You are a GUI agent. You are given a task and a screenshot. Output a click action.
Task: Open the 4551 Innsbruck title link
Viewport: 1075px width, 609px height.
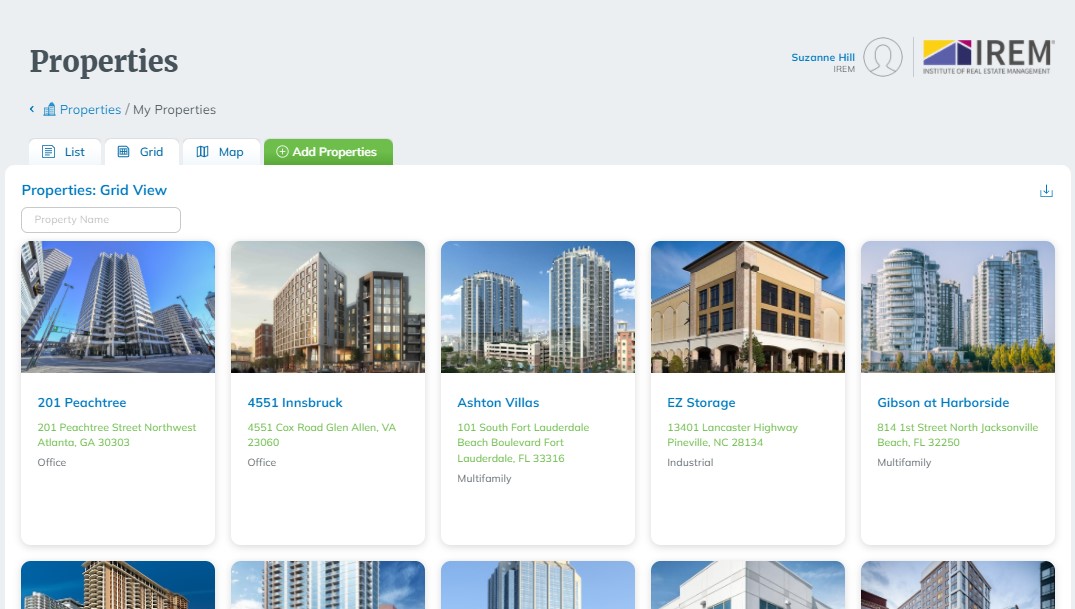pyautogui.click(x=295, y=403)
